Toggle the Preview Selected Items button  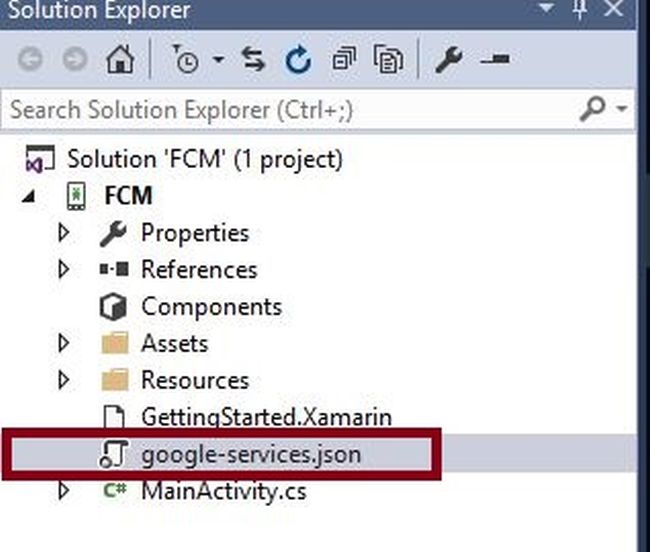click(x=494, y=60)
